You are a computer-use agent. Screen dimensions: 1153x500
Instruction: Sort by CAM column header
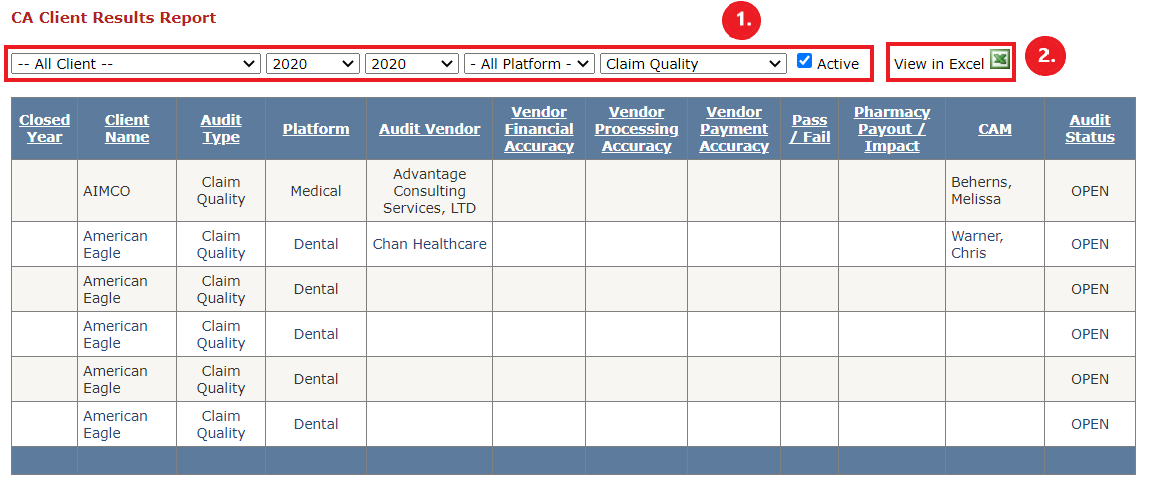(x=995, y=129)
